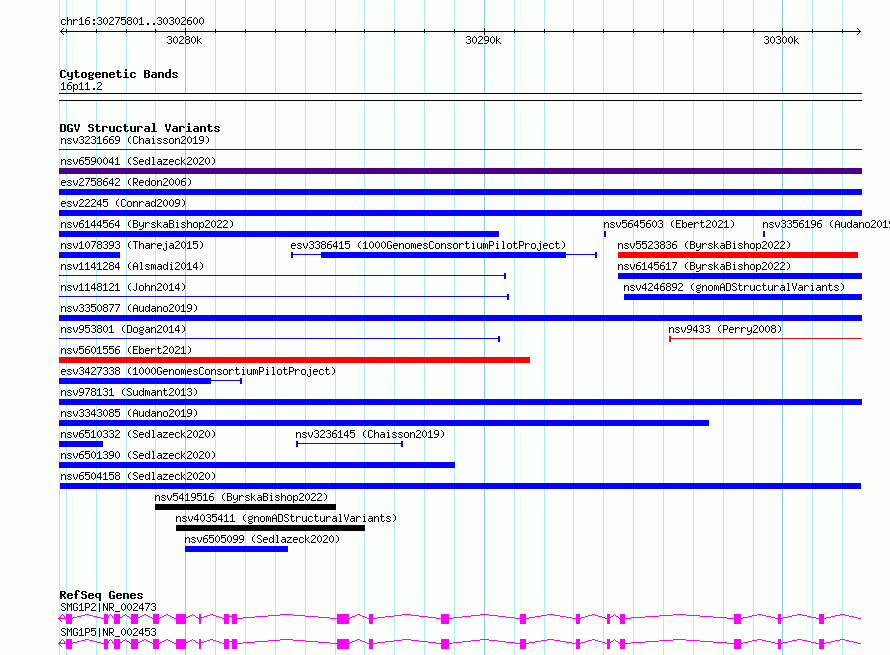Screen dimensions: 890x655
Task: Select the nsv6144564 (ByrskaBishop2022) variant label
Action: pos(147,224)
